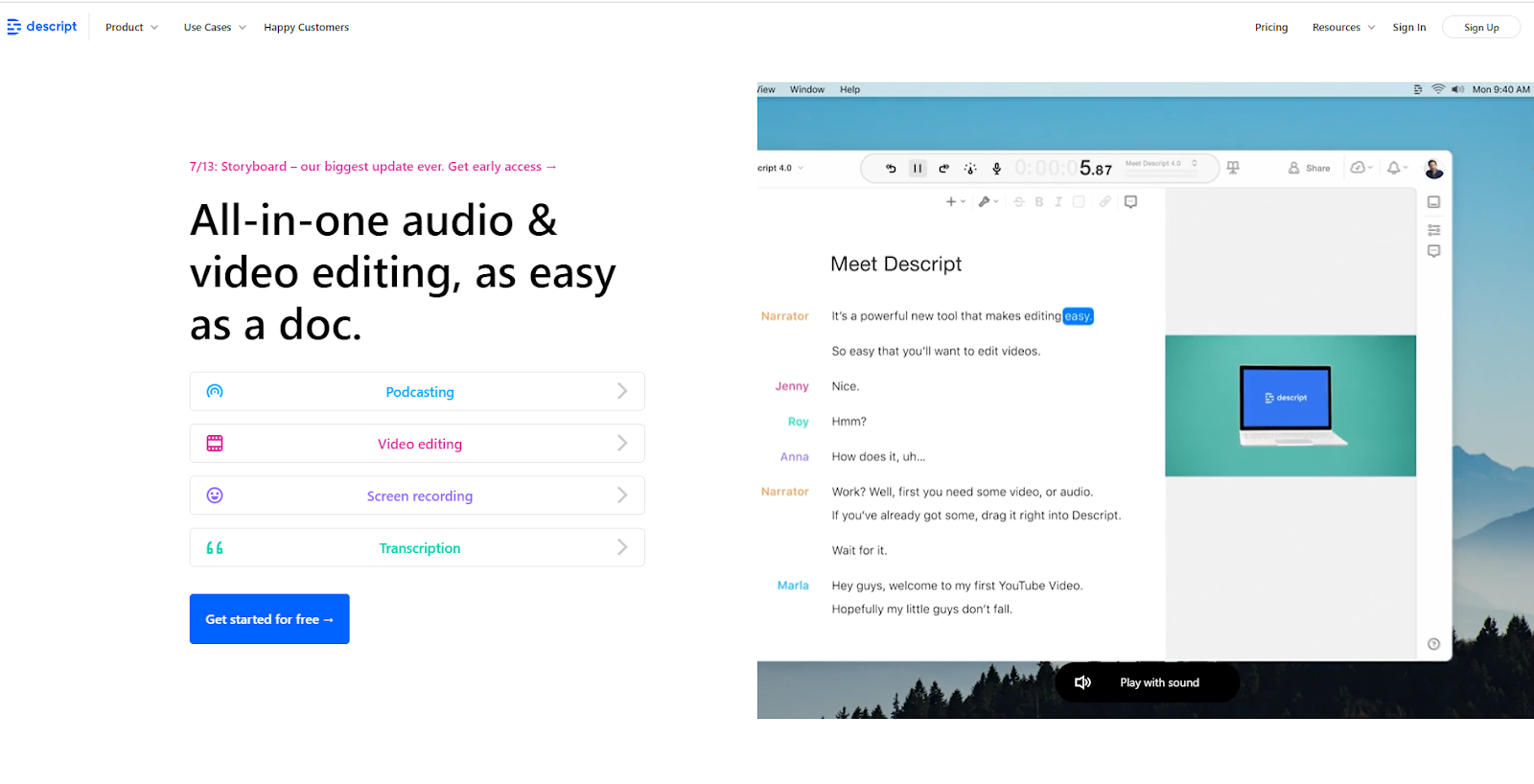Click the Podcasting link text
This screenshot has height=784, width=1534.
coord(420,392)
